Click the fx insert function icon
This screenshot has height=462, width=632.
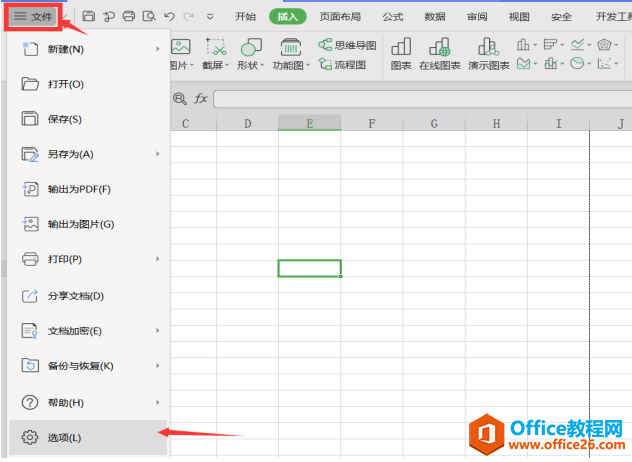coord(201,98)
